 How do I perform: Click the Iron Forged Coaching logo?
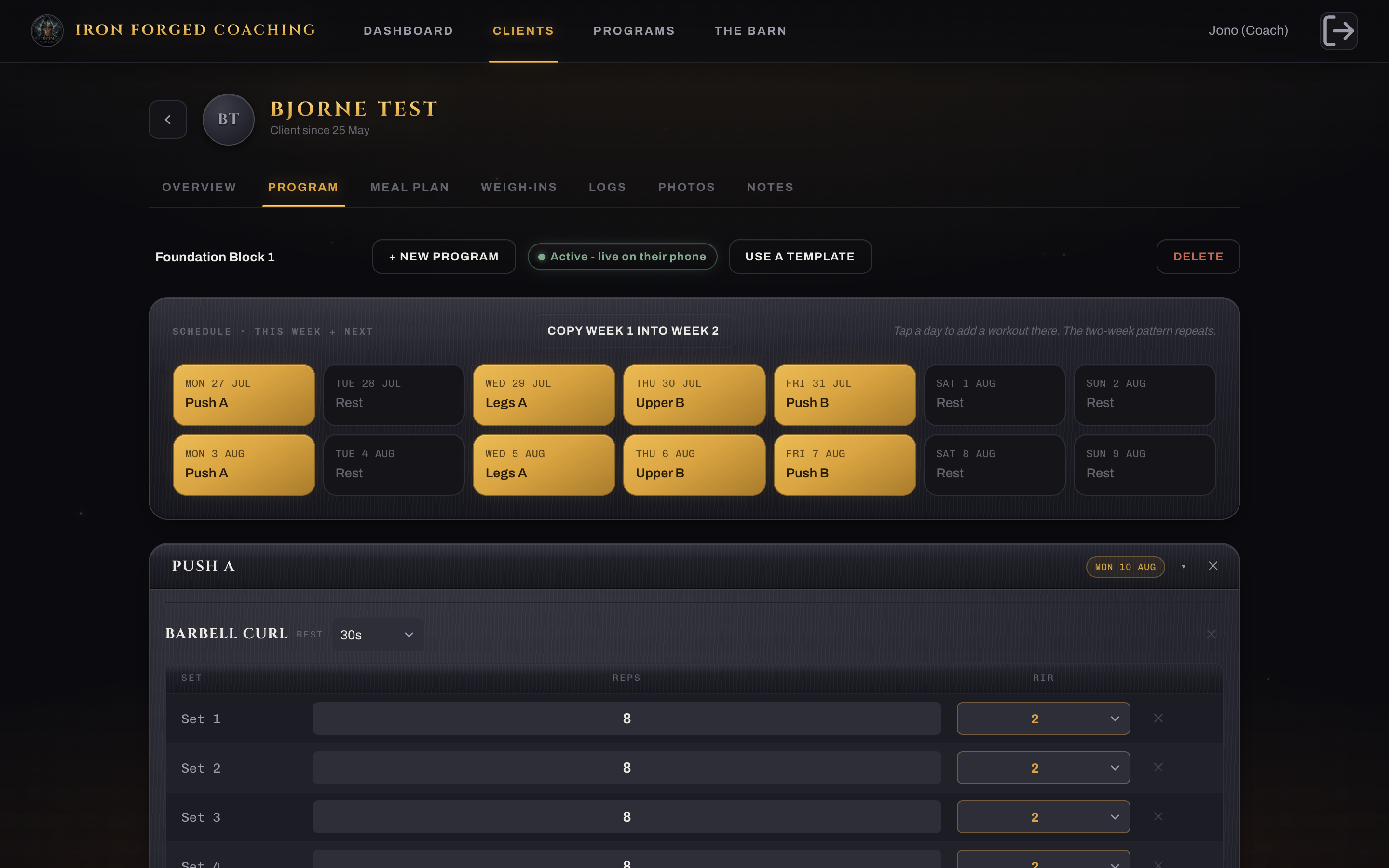tap(47, 30)
